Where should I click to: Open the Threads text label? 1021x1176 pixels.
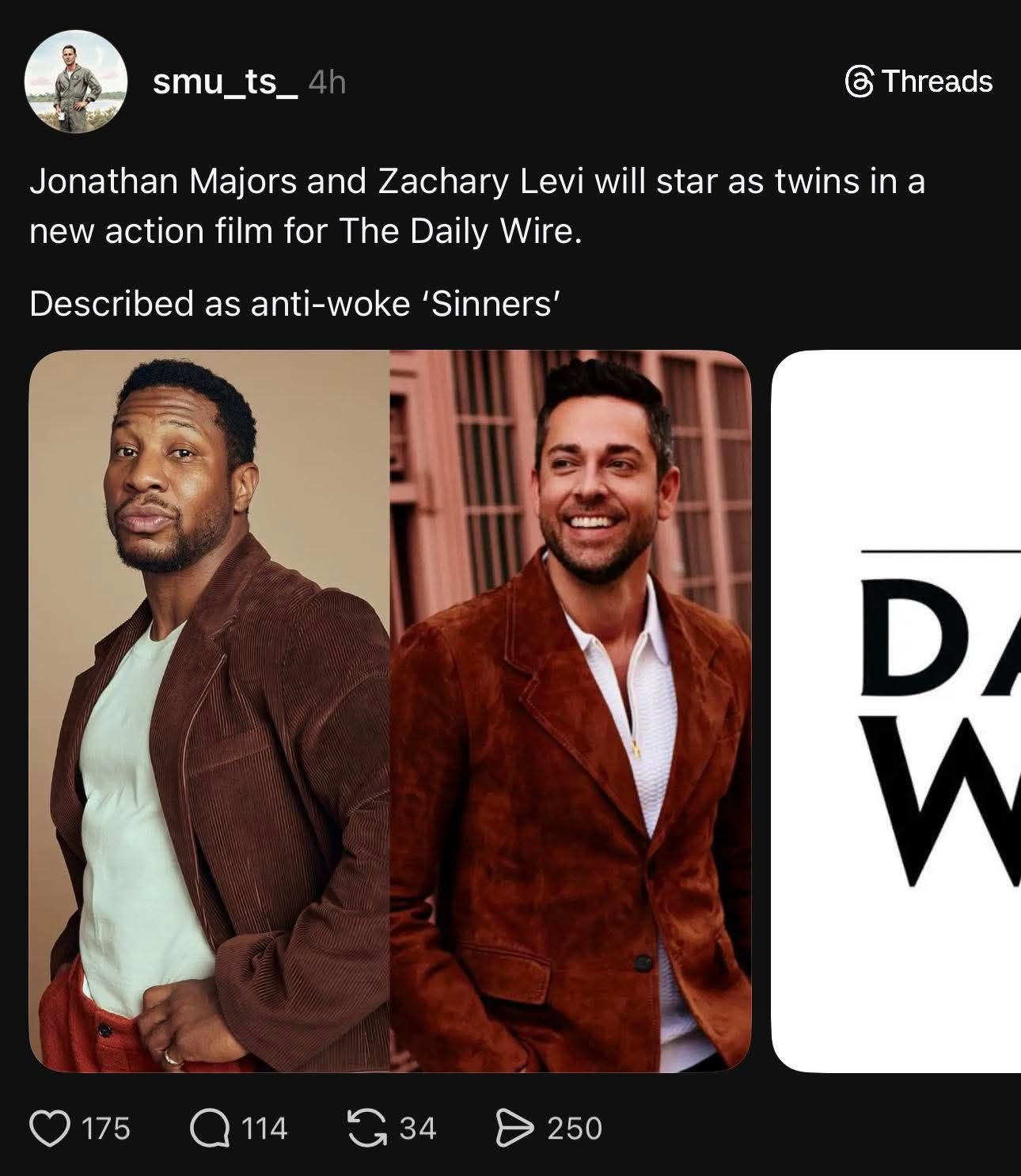click(x=936, y=81)
